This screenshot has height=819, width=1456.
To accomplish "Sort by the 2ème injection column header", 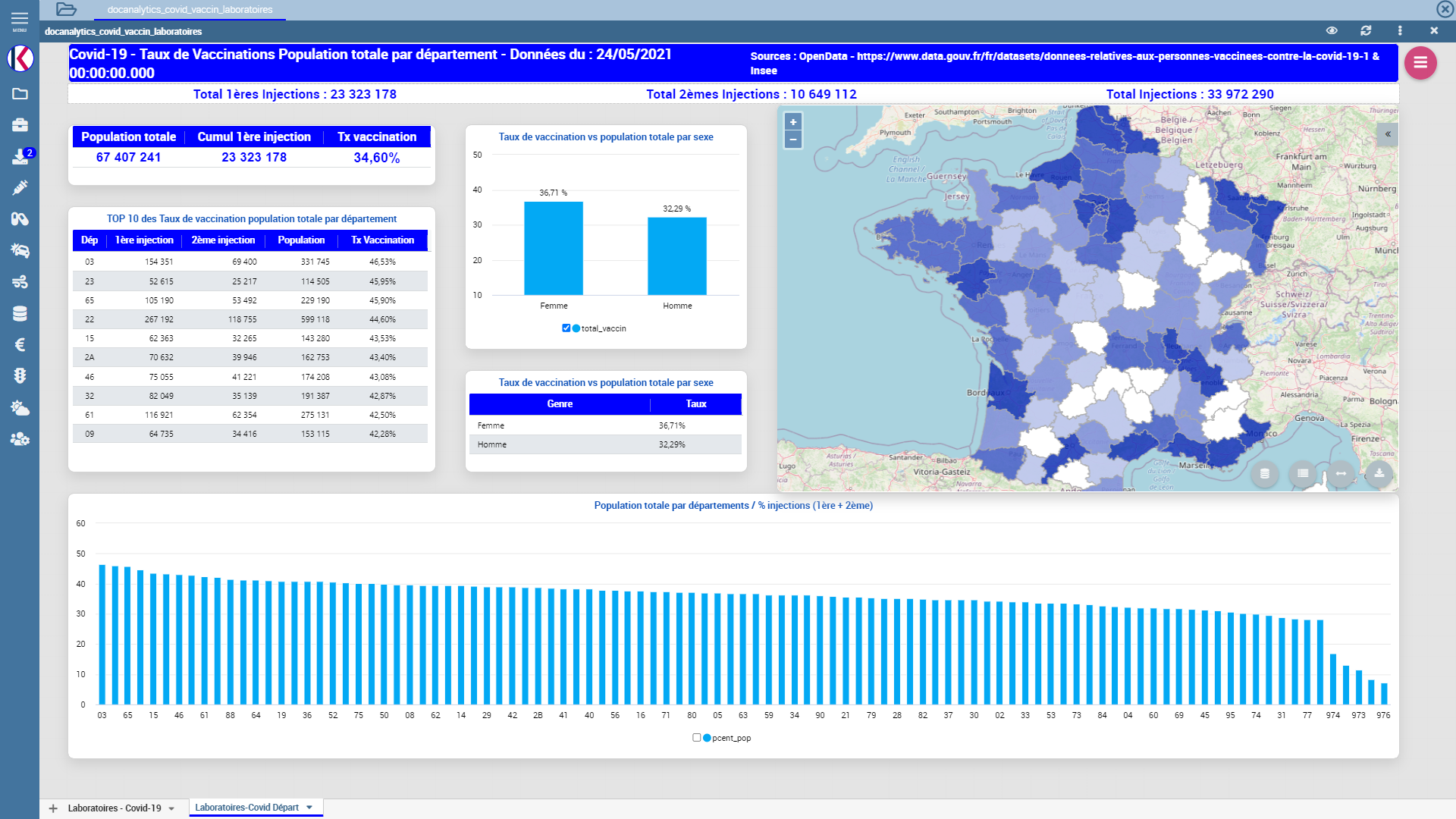I will 223,240.
